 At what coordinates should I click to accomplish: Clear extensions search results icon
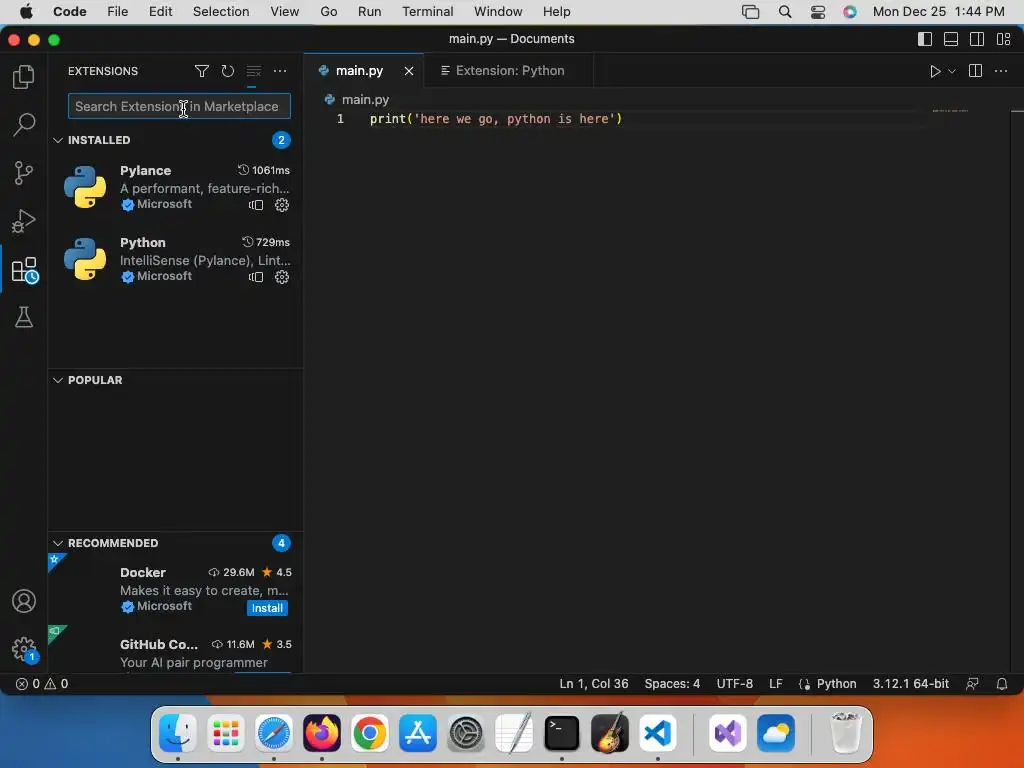253,71
